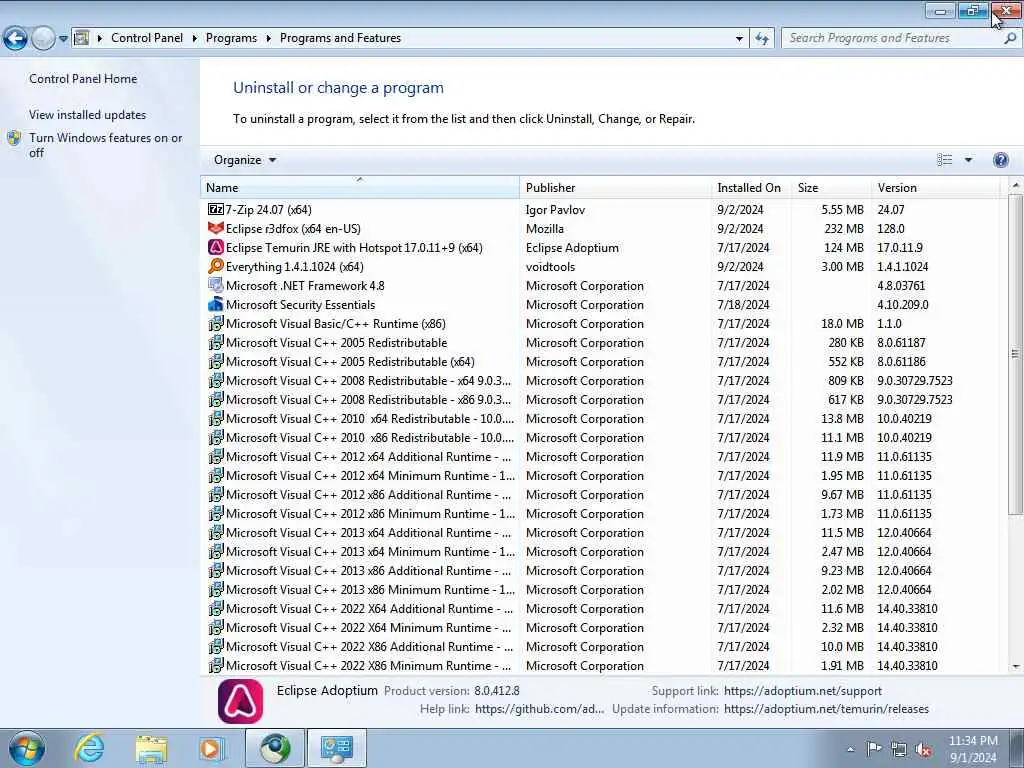Click the refresh button beside address bar
Viewport: 1024px width, 768px height.
pyautogui.click(x=762, y=39)
